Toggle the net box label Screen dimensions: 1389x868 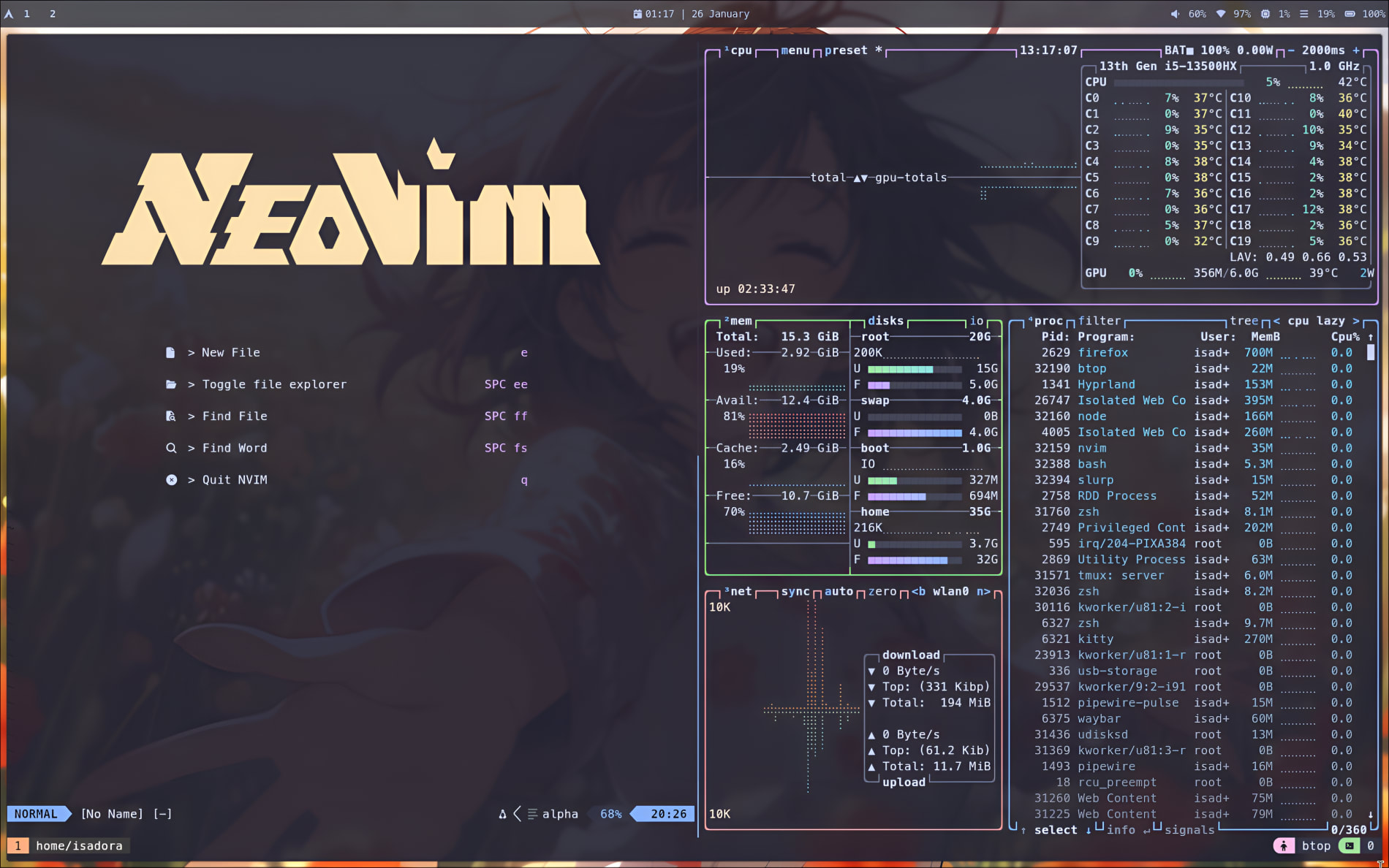pos(738,591)
